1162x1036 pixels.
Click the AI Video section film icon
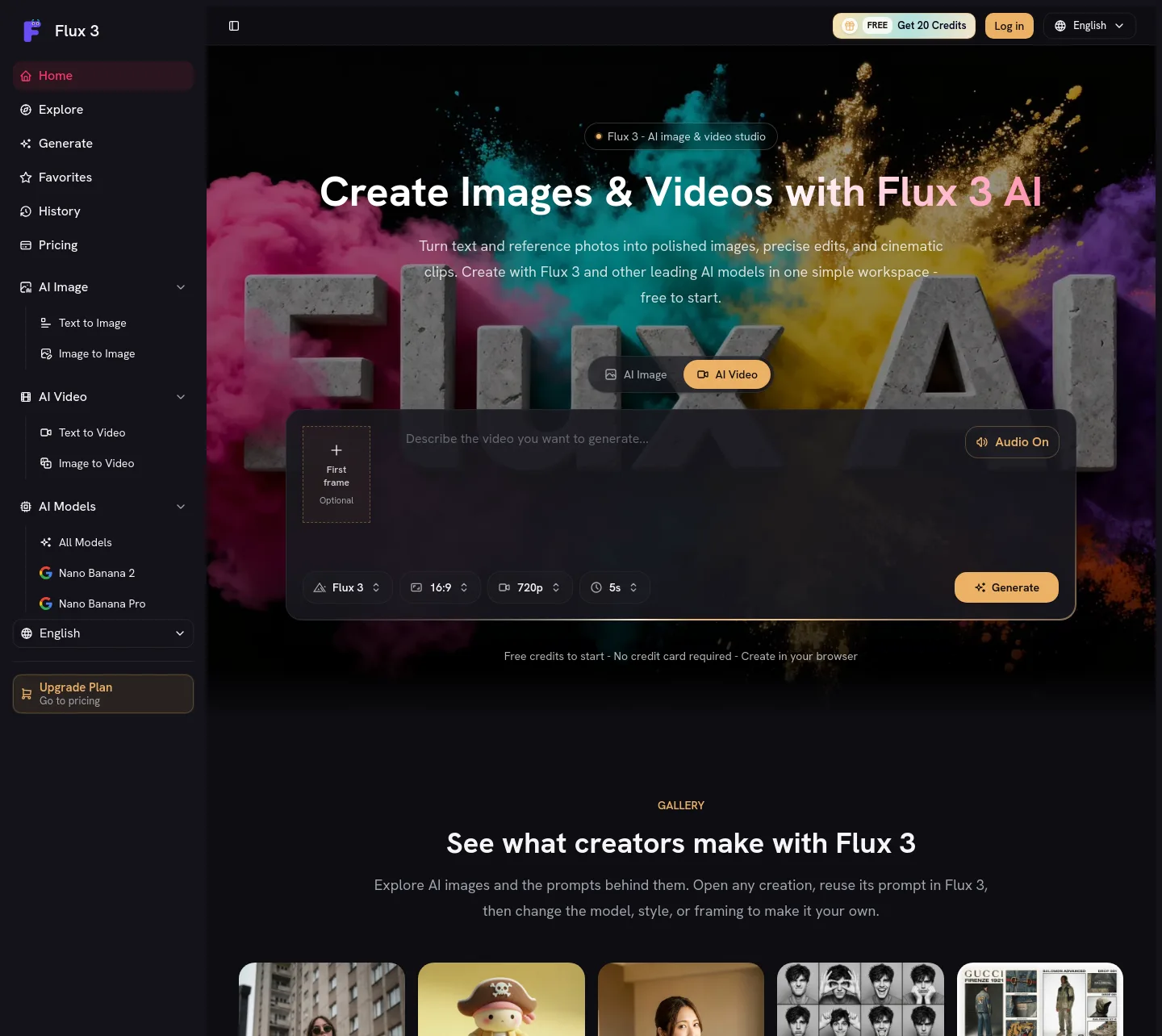pos(26,397)
